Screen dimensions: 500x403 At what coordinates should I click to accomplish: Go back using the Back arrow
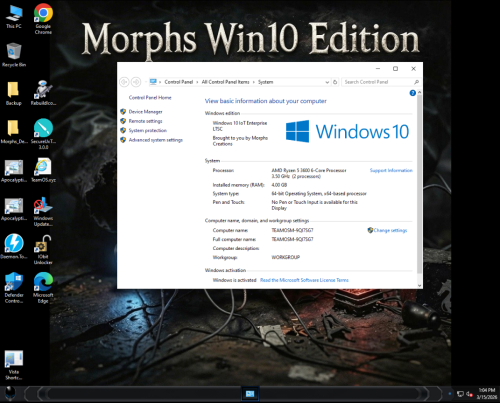124,82
